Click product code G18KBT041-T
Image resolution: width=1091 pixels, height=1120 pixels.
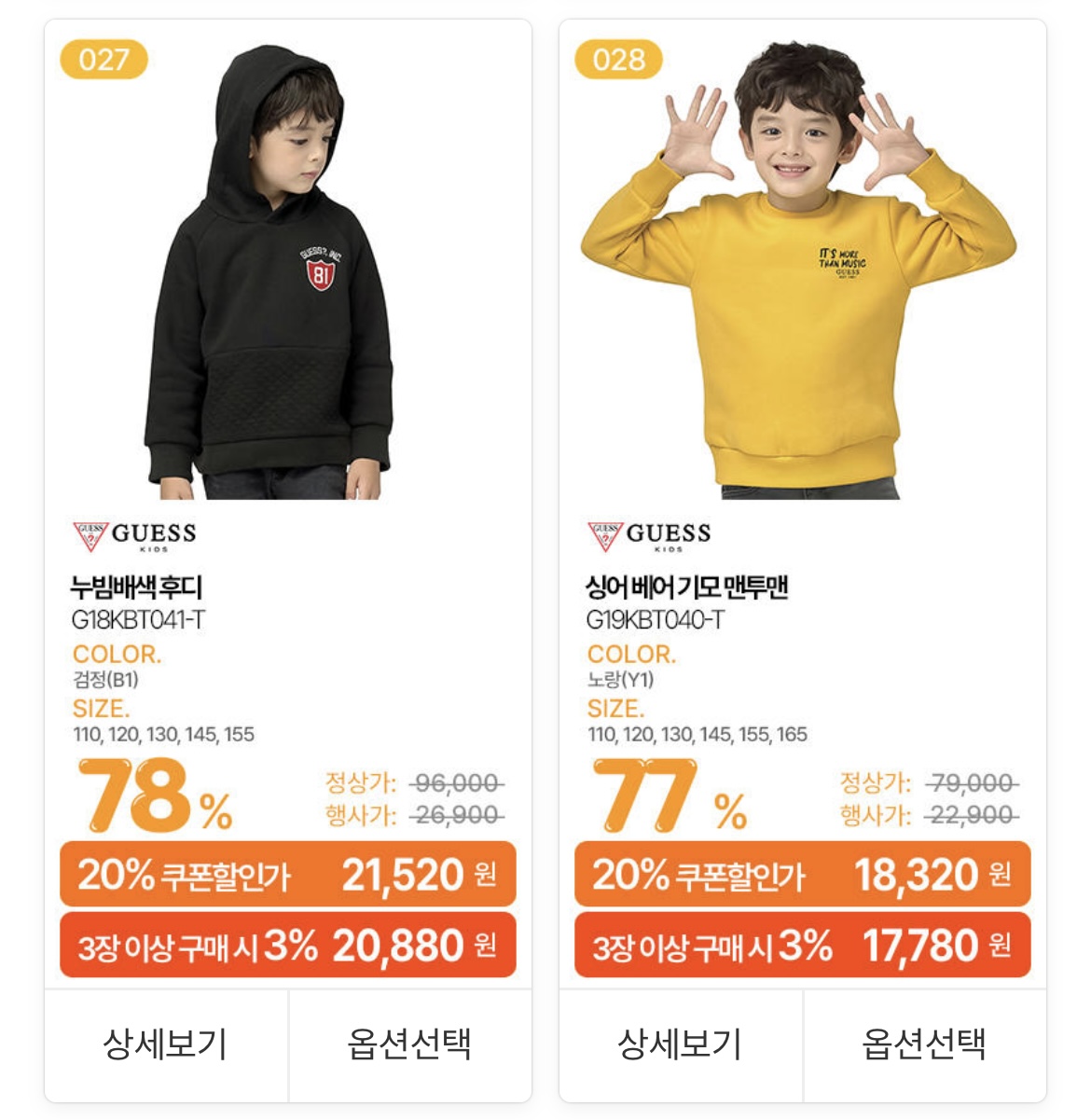click(138, 620)
